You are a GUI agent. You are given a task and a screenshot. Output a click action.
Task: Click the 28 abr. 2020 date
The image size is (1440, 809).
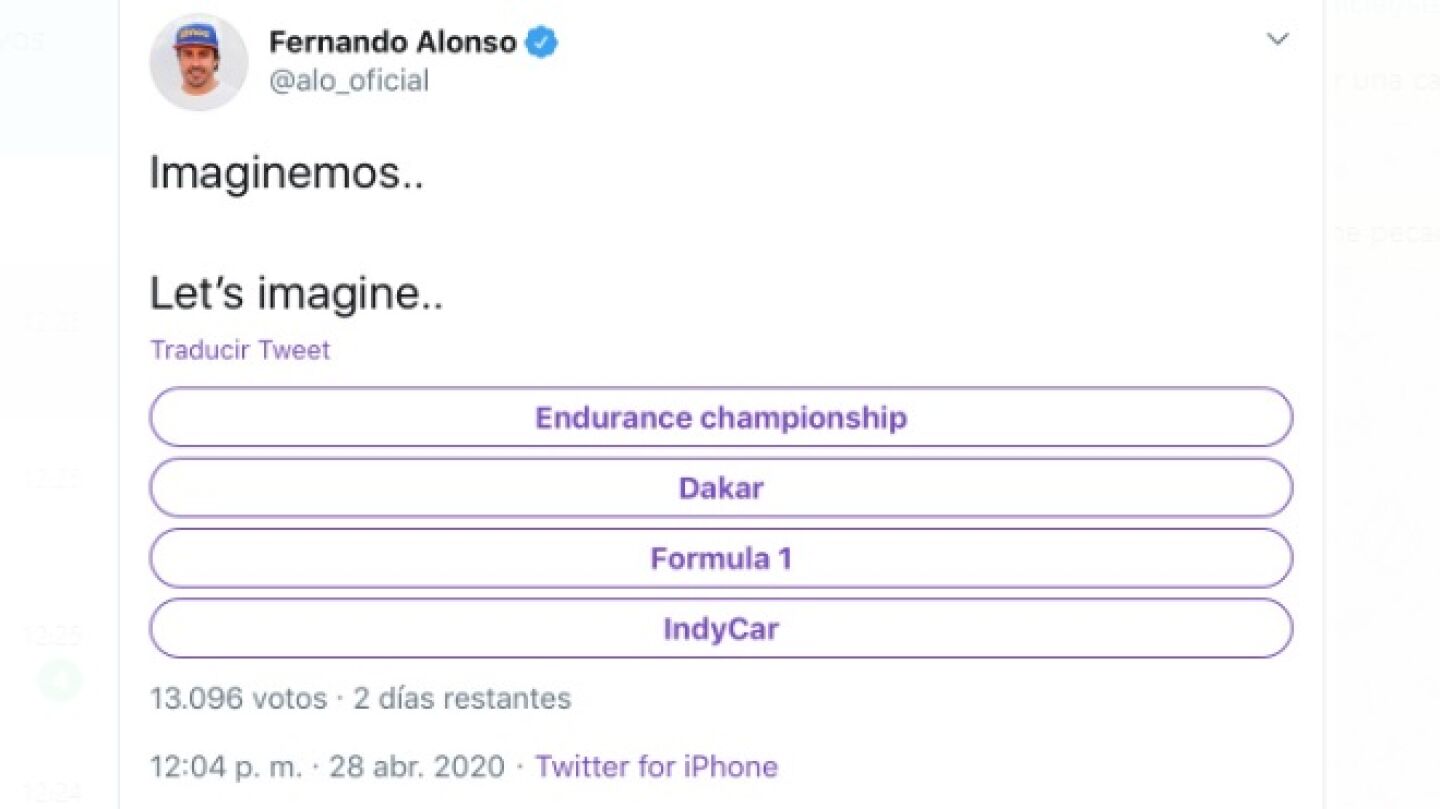click(x=417, y=767)
